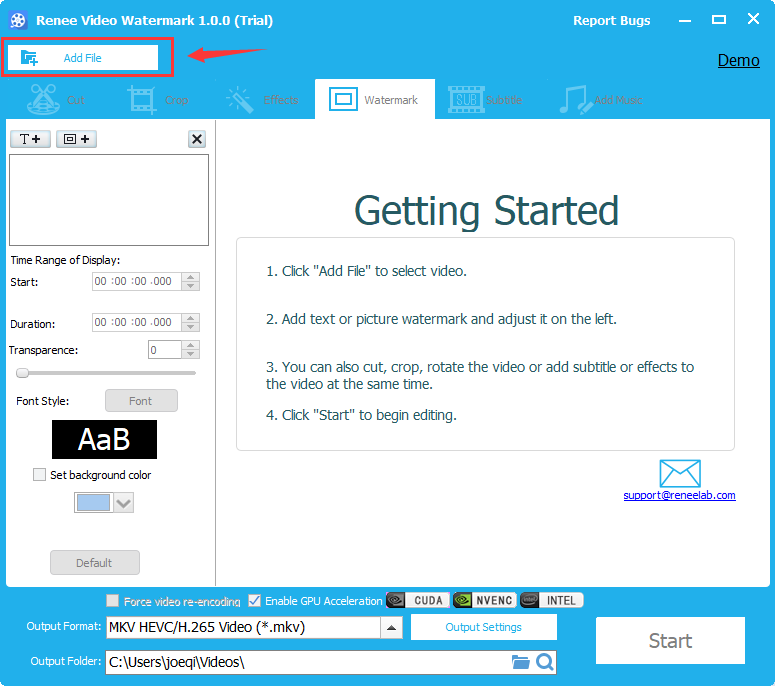Click the NVENC encoder badge
Image resolution: width=775 pixels, height=686 pixels.
[x=484, y=600]
